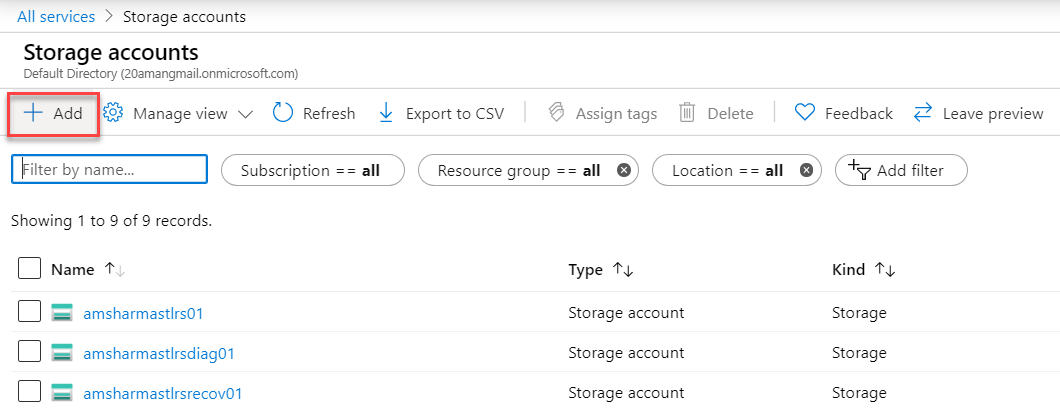Open Manage view gear icon

(x=113, y=113)
